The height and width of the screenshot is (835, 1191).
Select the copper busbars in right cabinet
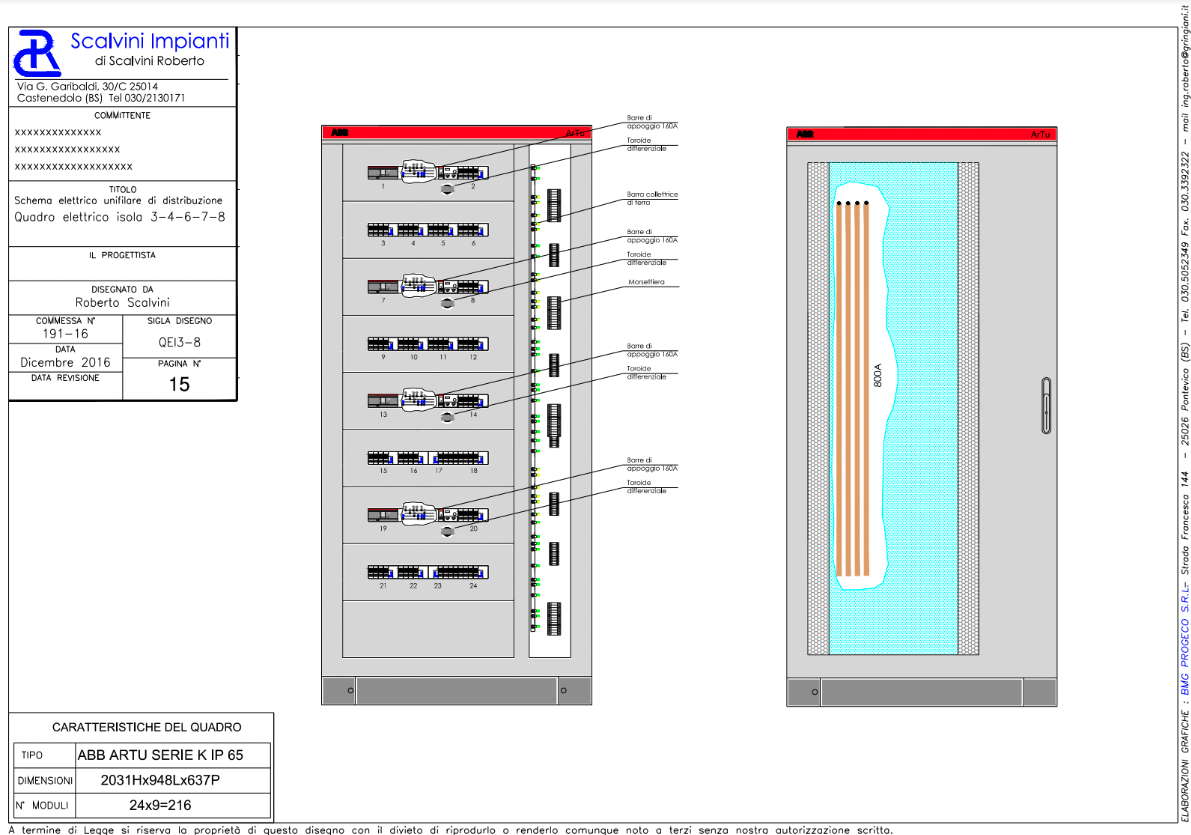(x=852, y=390)
